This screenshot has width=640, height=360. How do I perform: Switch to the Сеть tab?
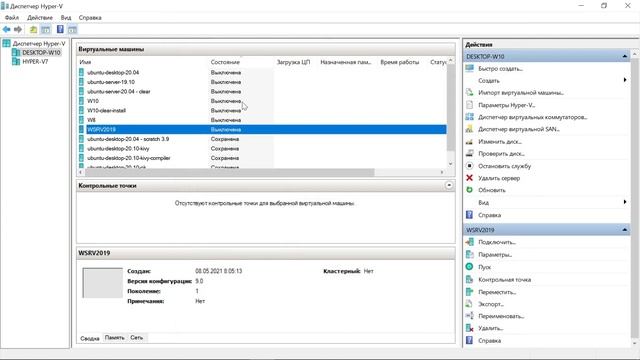(136, 338)
